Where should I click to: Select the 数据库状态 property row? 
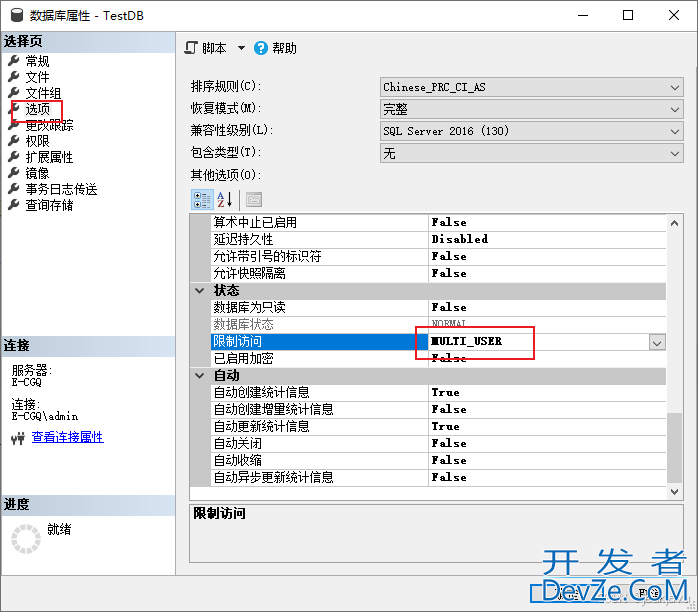[x=438, y=324]
